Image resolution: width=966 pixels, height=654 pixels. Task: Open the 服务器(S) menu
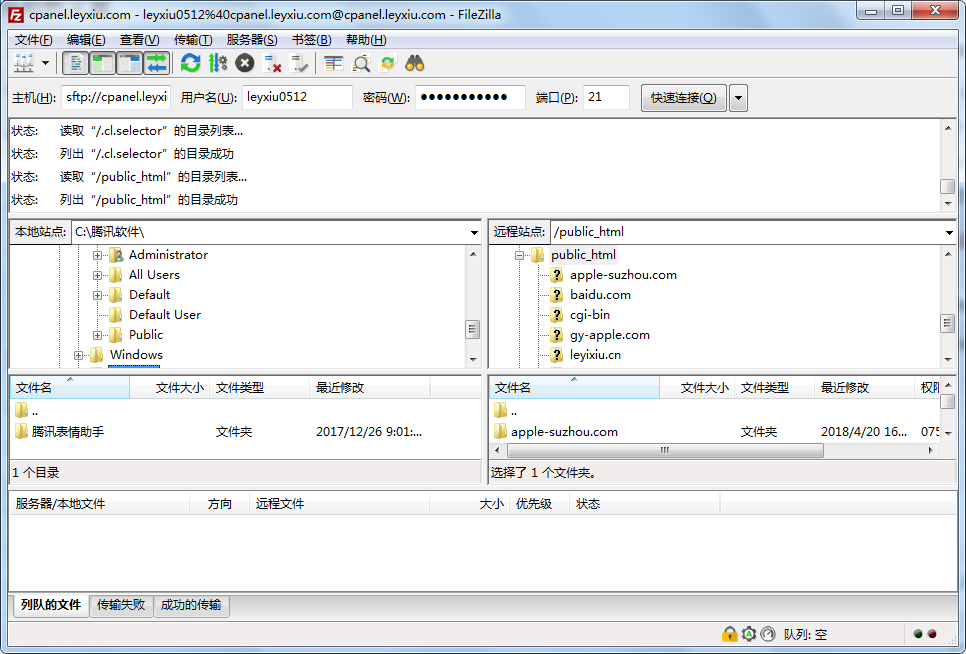(252, 40)
